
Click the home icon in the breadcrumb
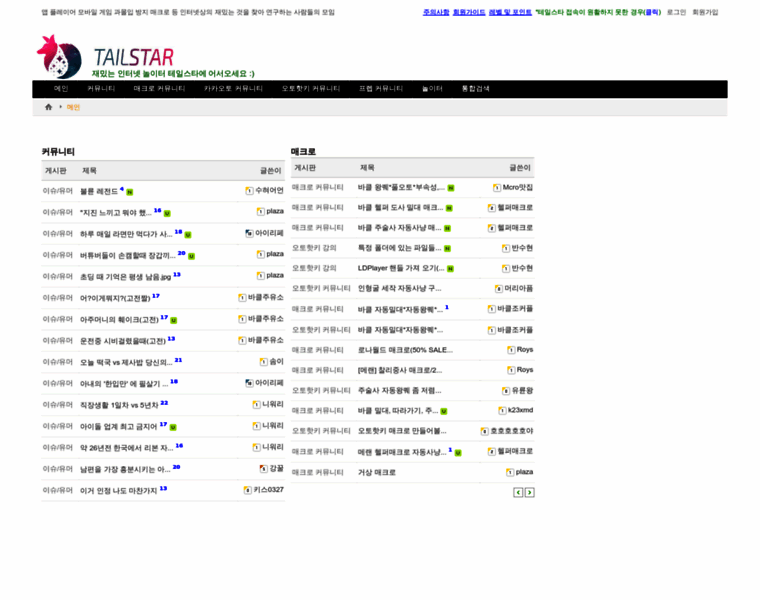pos(48,107)
